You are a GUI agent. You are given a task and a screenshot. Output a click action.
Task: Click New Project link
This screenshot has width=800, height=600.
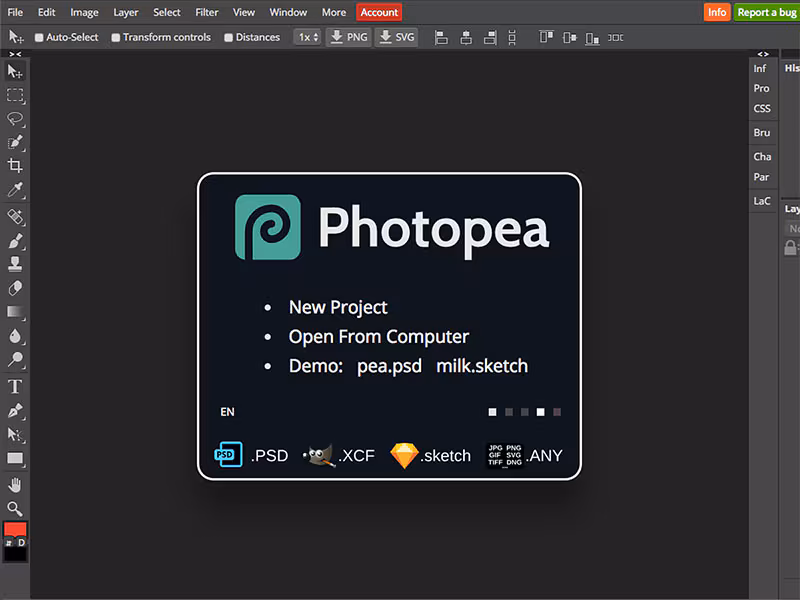338,307
